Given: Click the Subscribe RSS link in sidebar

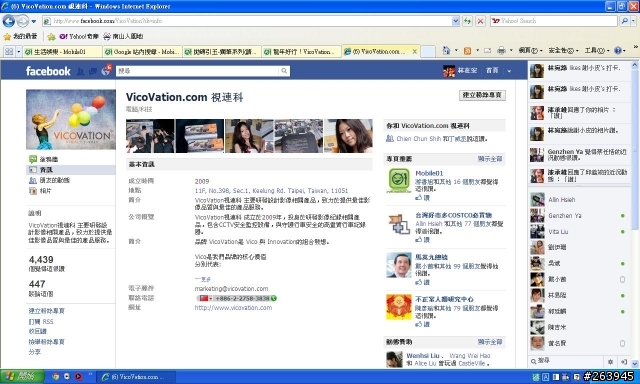Looking at the screenshot, I should (41, 322).
